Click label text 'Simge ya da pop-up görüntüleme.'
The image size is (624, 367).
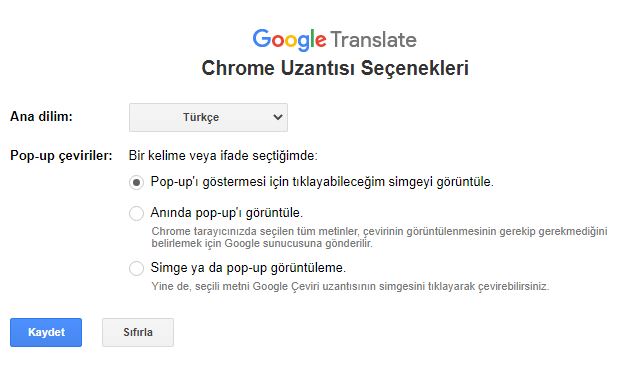click(248, 267)
